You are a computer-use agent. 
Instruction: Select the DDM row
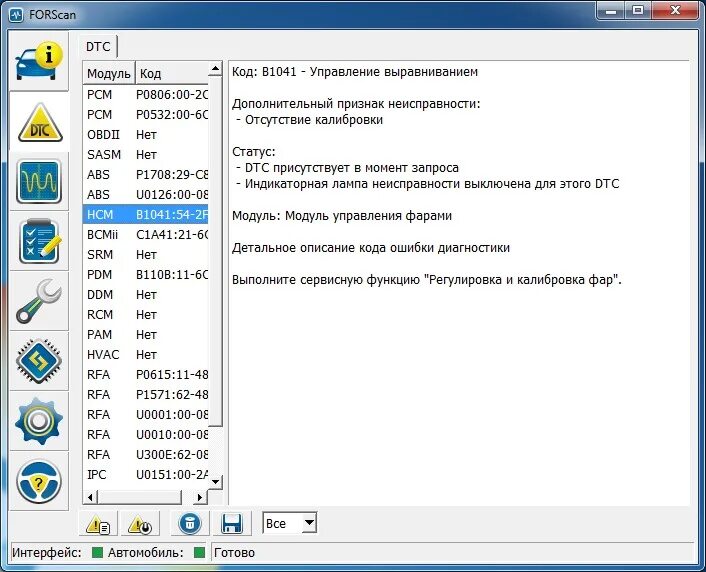click(x=146, y=295)
